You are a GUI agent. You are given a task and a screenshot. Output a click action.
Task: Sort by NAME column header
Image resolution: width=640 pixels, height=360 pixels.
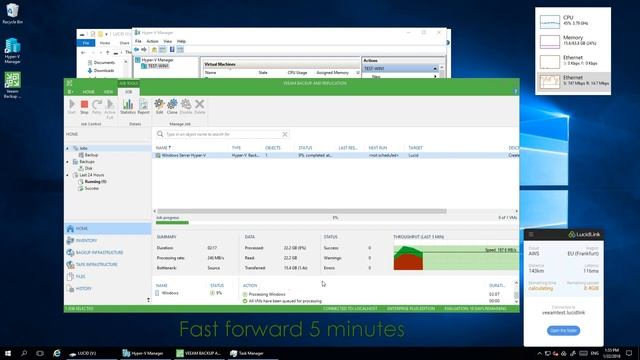(163, 148)
